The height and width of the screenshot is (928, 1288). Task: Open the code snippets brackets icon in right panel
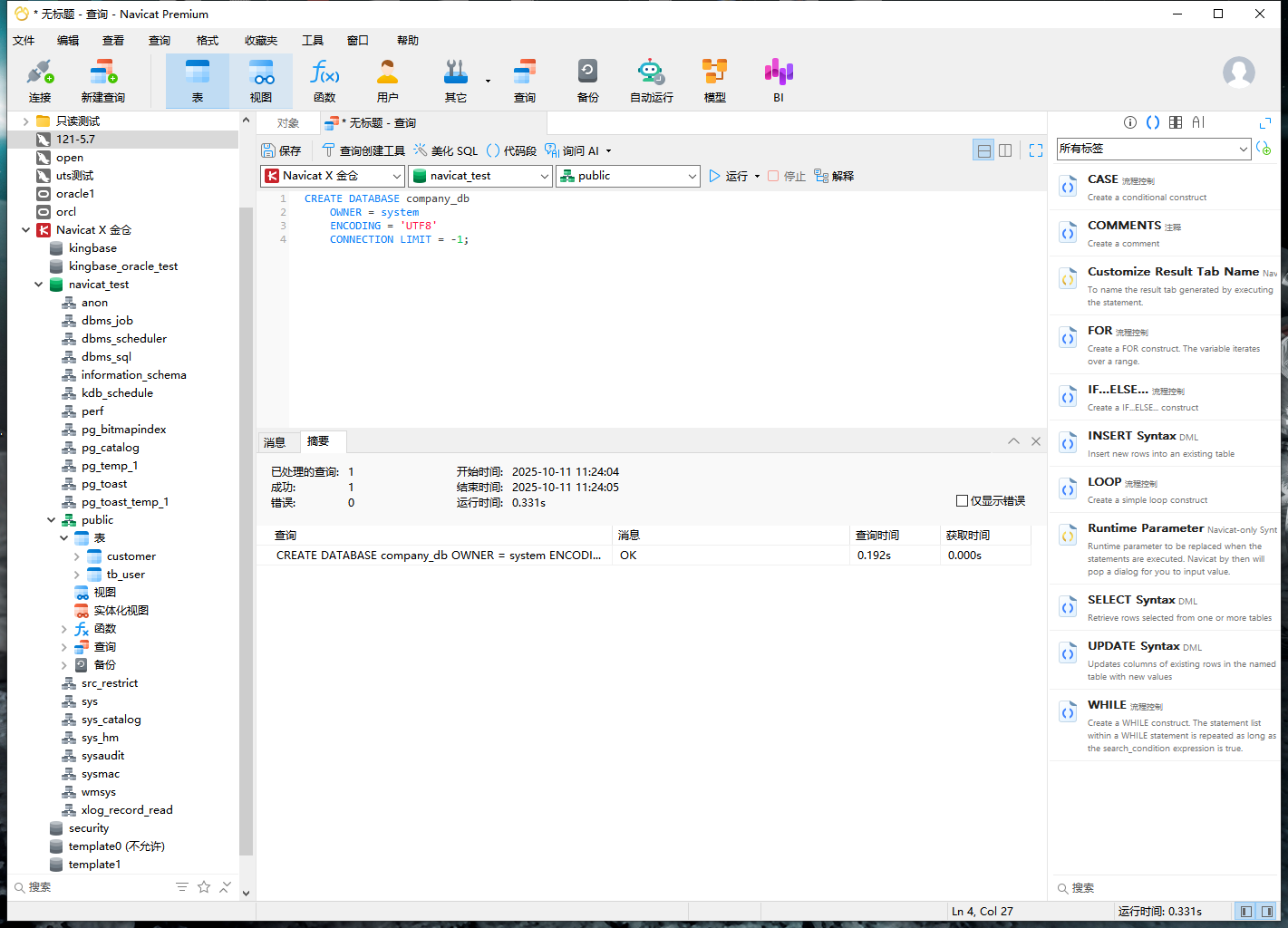pyautogui.click(x=1153, y=122)
